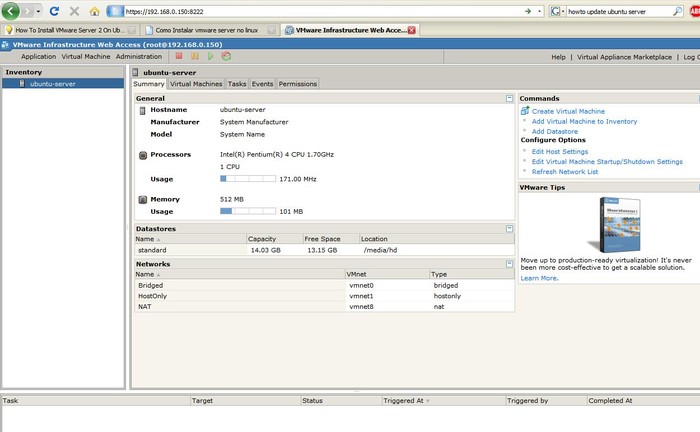Go to browser home page icon

pyautogui.click(x=94, y=11)
